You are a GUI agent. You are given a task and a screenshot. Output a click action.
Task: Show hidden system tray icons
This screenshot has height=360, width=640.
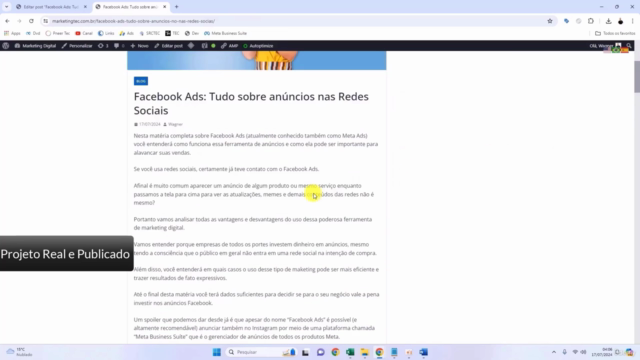click(x=554, y=352)
